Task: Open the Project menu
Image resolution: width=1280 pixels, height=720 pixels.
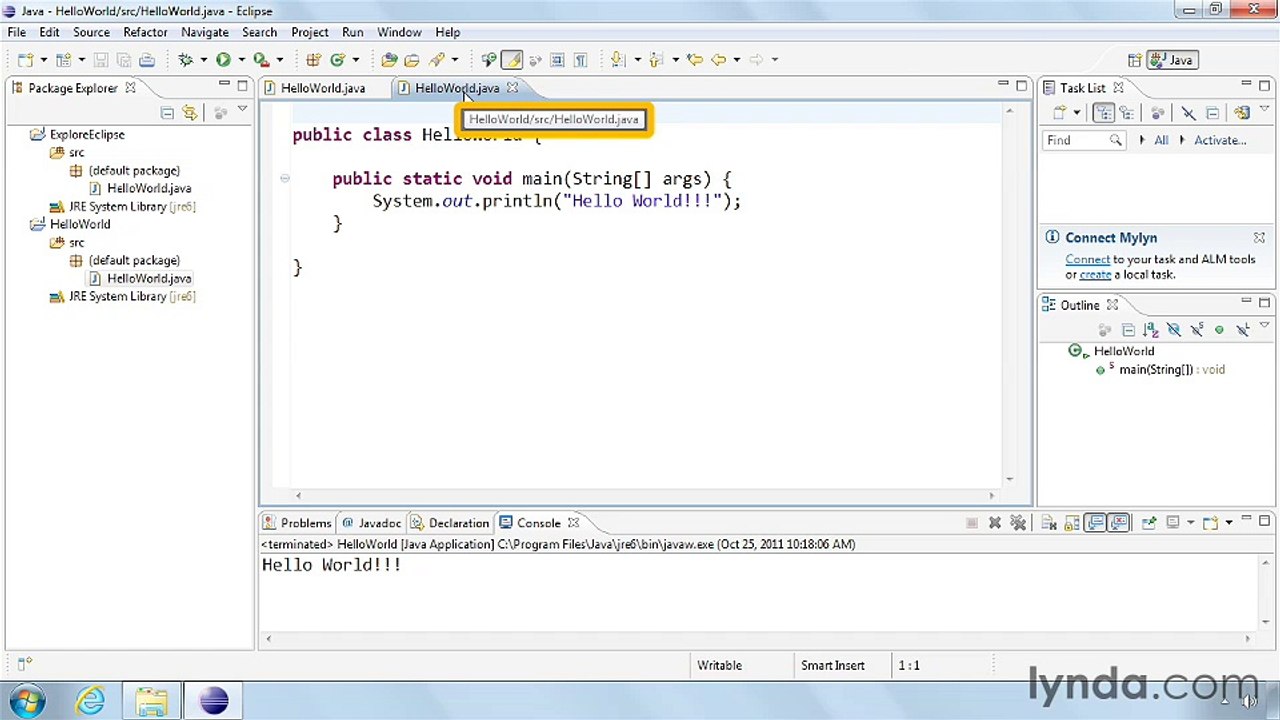Action: tap(309, 32)
